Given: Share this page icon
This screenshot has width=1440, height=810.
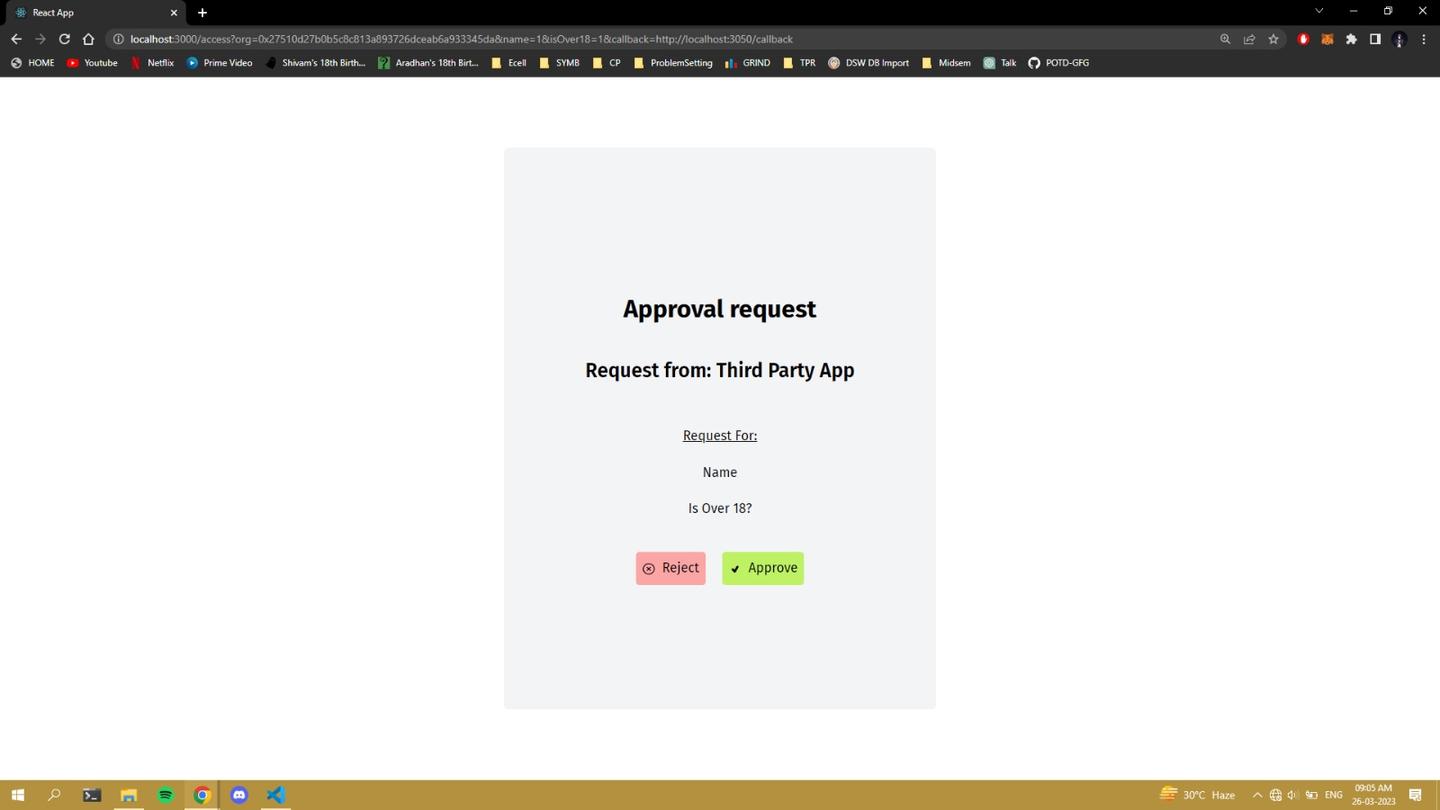Looking at the screenshot, I should click(x=1249, y=39).
